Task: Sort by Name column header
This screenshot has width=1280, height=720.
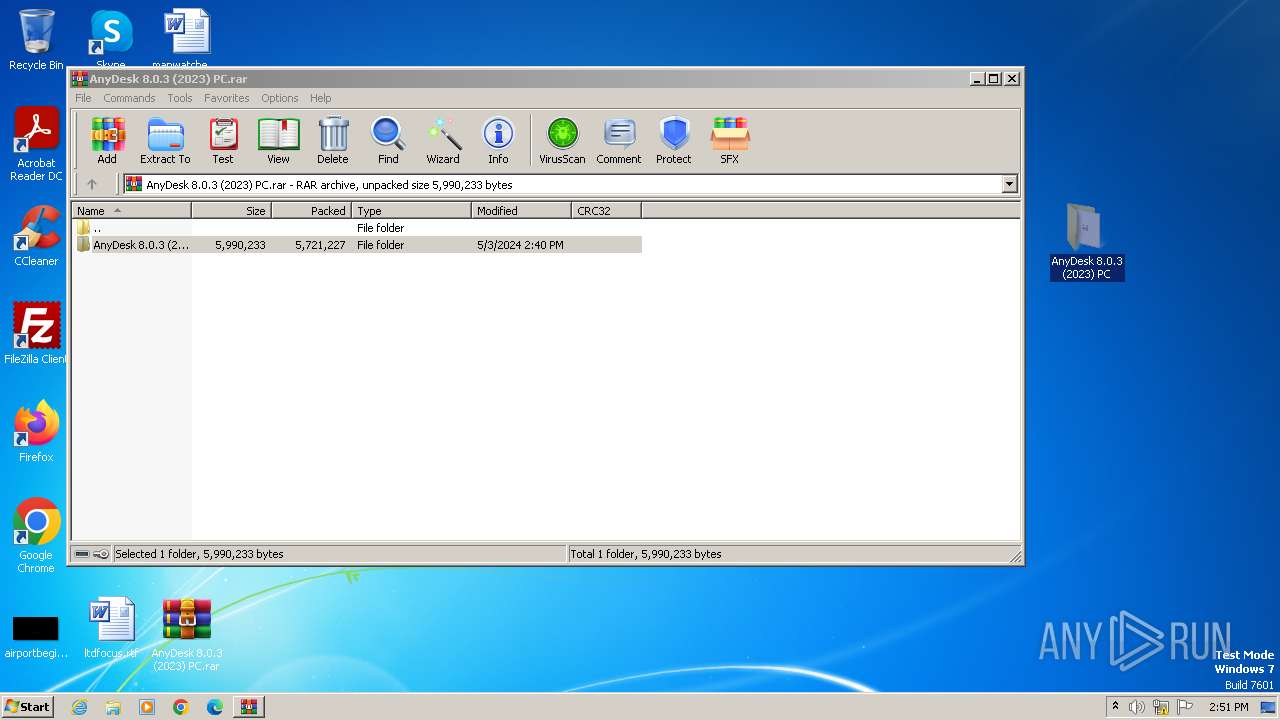Action: pyautogui.click(x=131, y=210)
